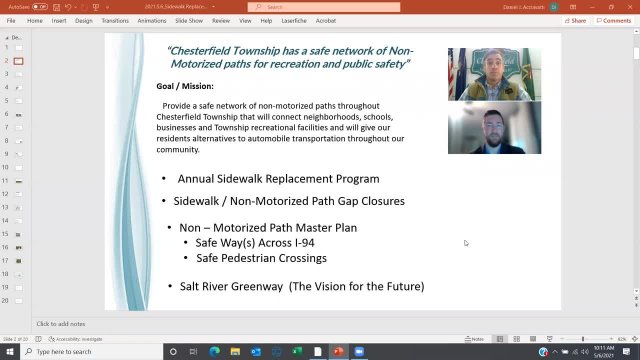Toggle the Notes pane button

click(474, 339)
